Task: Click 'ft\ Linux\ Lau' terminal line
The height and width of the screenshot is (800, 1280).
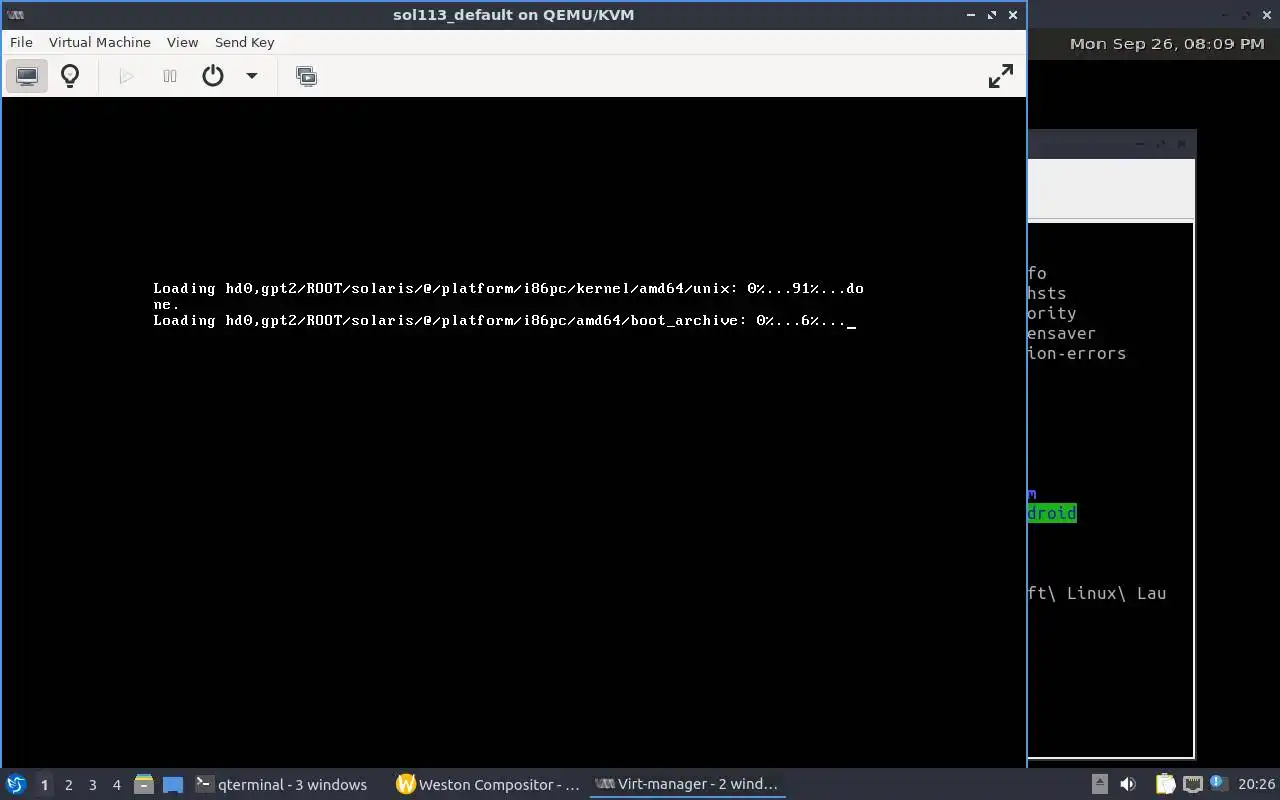Action: click(x=1097, y=593)
